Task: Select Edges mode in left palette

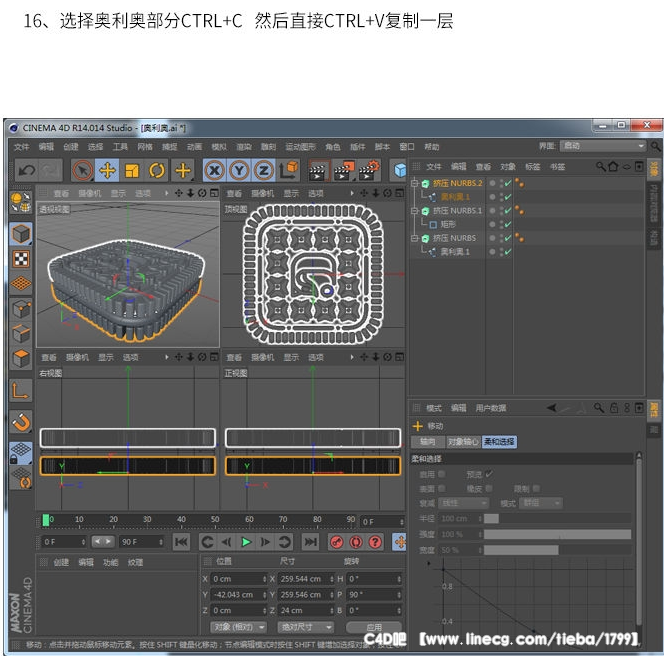Action: tap(21, 334)
